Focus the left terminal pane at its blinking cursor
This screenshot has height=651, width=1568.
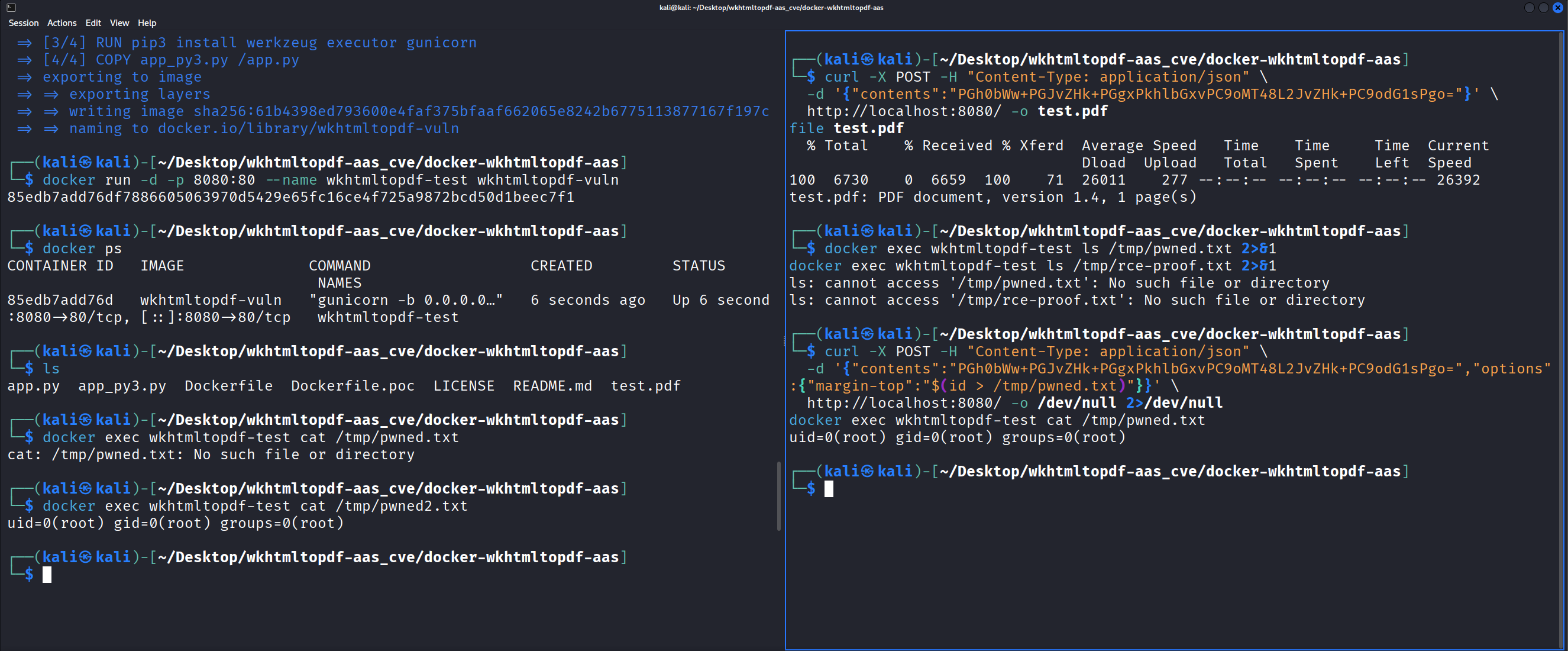pyautogui.click(x=47, y=574)
